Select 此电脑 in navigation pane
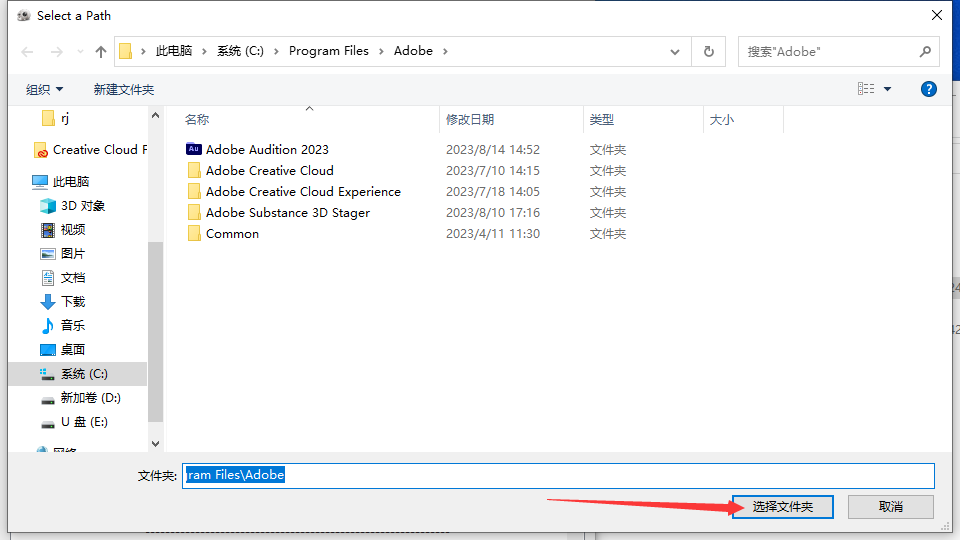Image resolution: width=960 pixels, height=540 pixels. click(60, 182)
